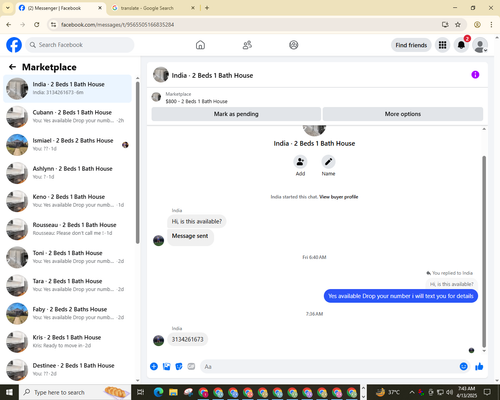Open Microsoft Edge from taskbar
The width and height of the screenshot is (500, 400).
click(x=158, y=392)
